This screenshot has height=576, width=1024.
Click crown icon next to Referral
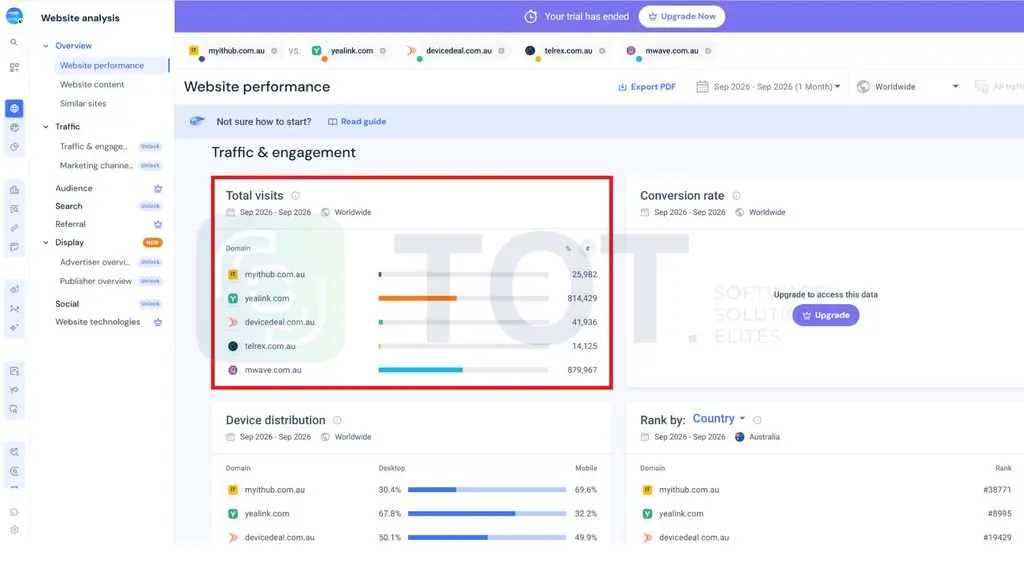(157, 225)
